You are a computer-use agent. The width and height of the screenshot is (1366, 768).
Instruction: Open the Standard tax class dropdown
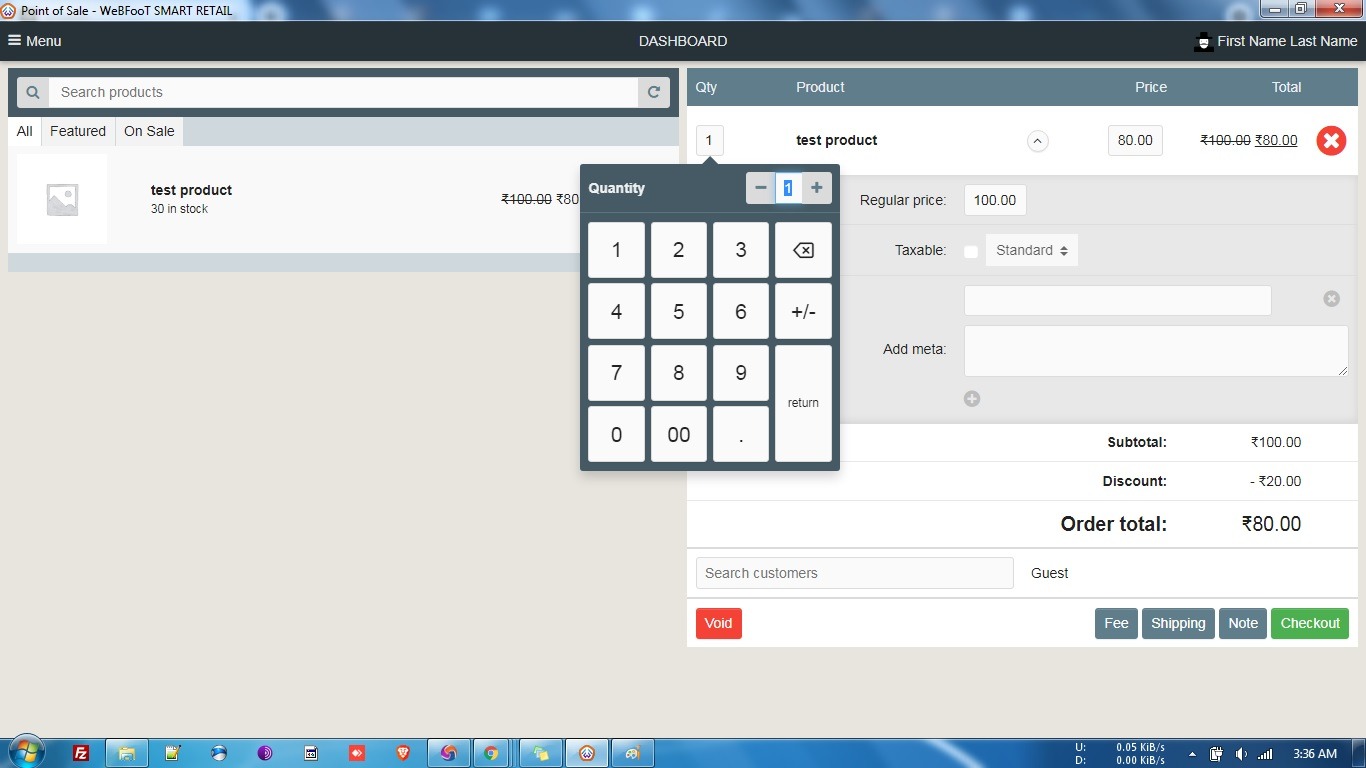(x=1031, y=250)
